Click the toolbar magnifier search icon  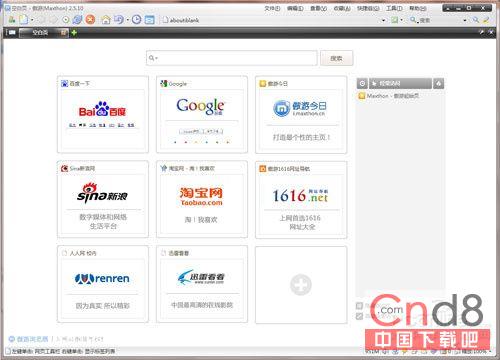476,20
